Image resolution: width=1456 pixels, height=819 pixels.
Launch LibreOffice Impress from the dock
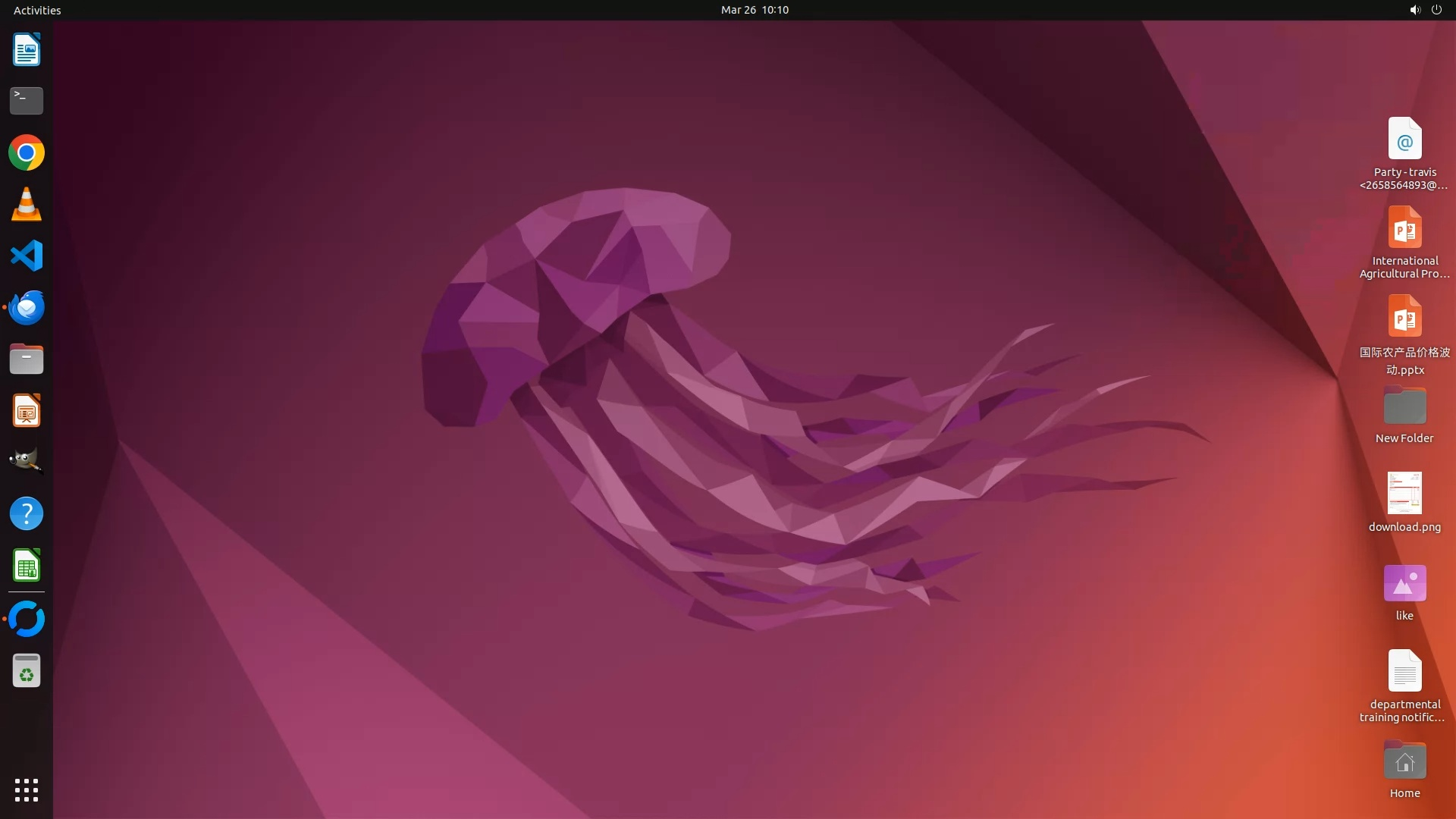[27, 411]
